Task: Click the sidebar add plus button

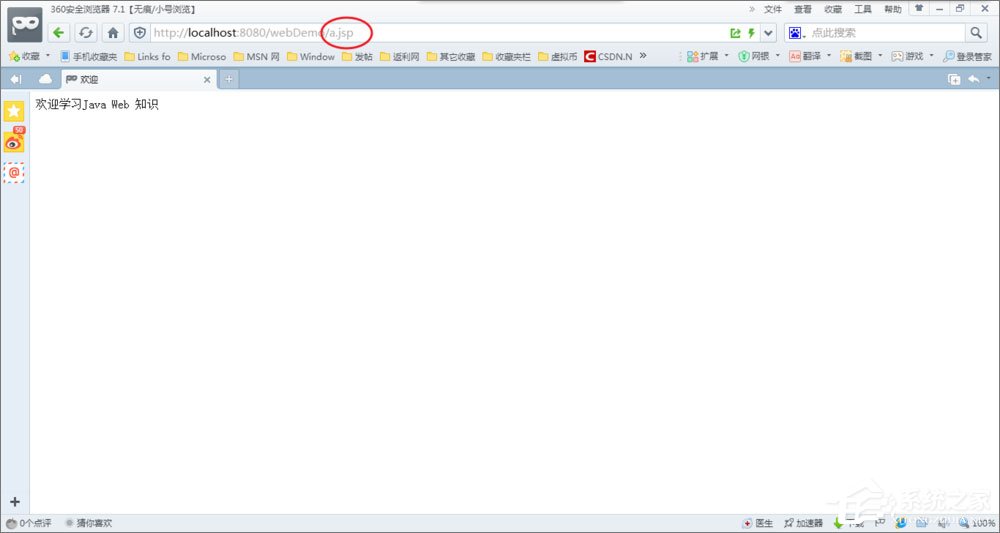Action: (15, 502)
